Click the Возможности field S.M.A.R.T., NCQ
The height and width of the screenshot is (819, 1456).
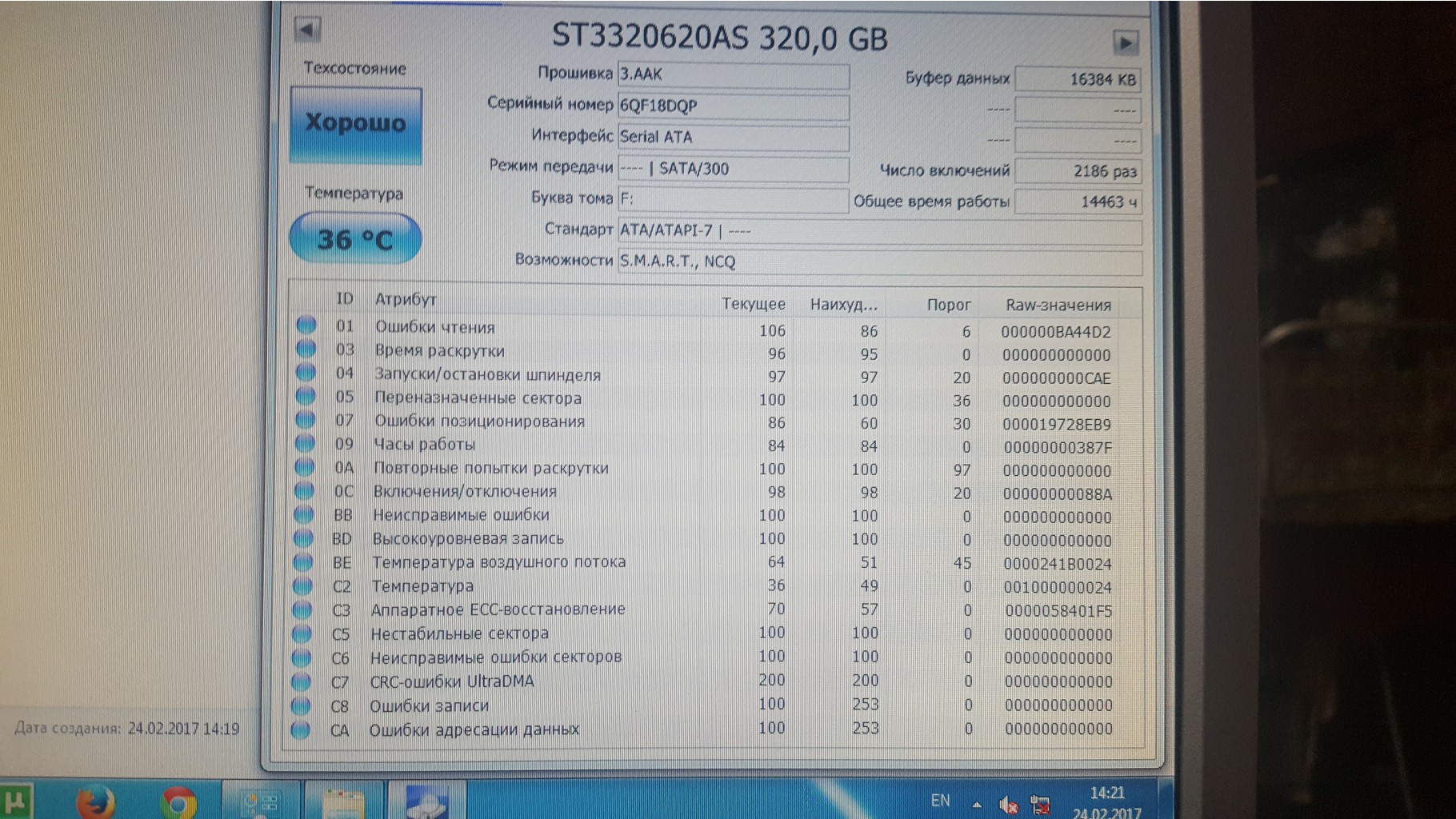(x=880, y=262)
